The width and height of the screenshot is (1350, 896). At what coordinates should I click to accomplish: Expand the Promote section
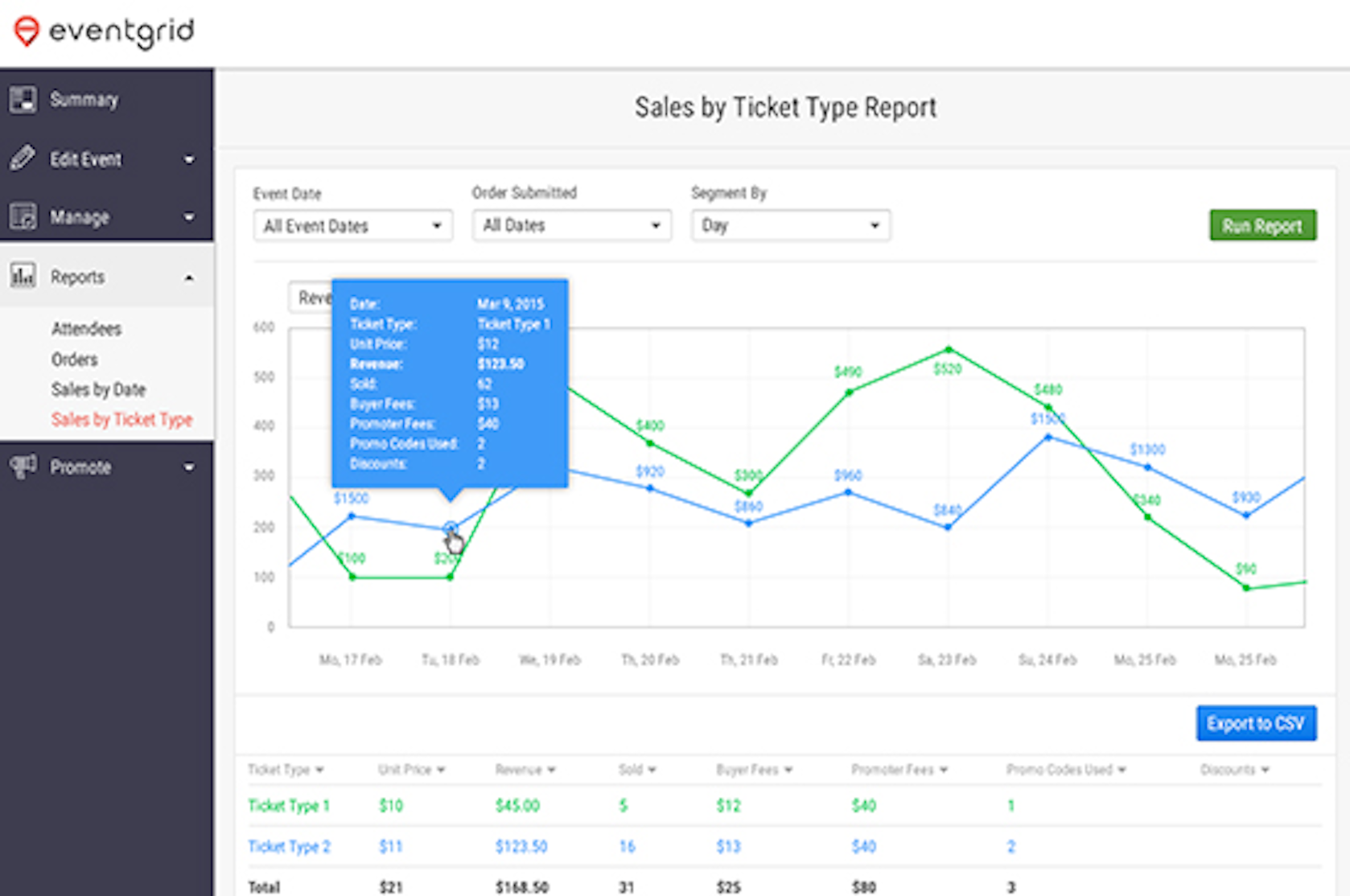[x=190, y=466]
